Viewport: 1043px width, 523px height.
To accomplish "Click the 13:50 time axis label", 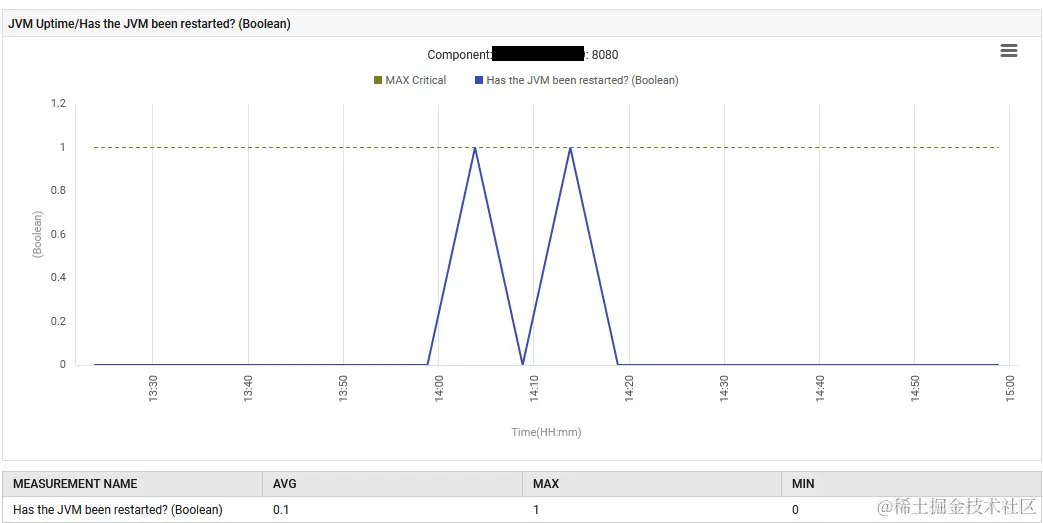I will tap(344, 389).
